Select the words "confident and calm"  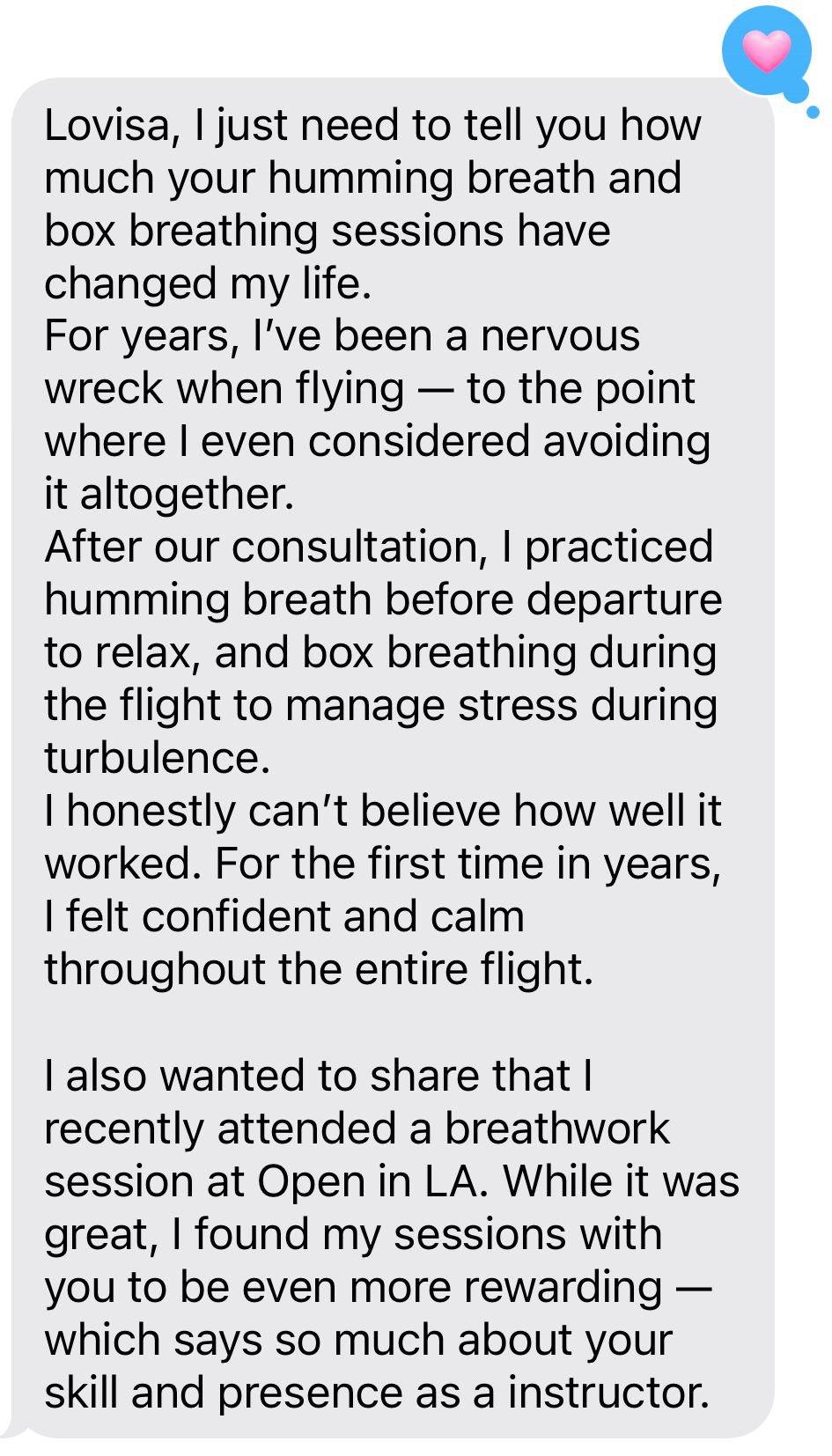click(x=333, y=917)
